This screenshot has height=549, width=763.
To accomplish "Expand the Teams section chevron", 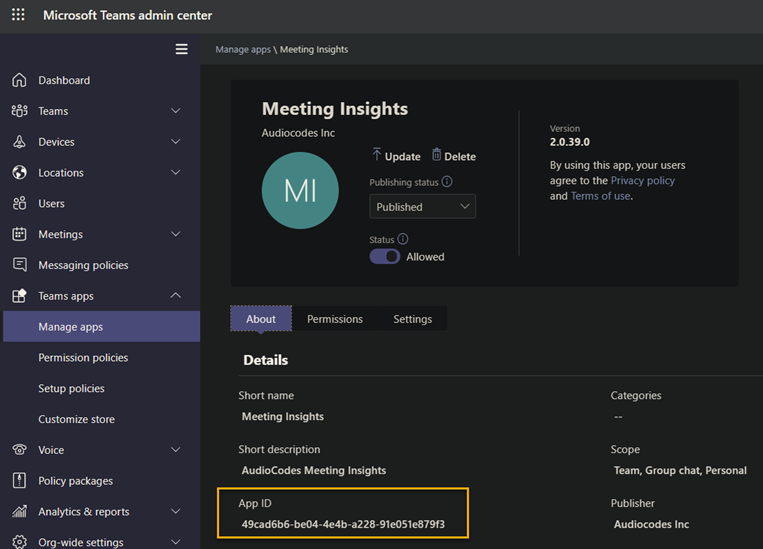I will click(x=176, y=111).
